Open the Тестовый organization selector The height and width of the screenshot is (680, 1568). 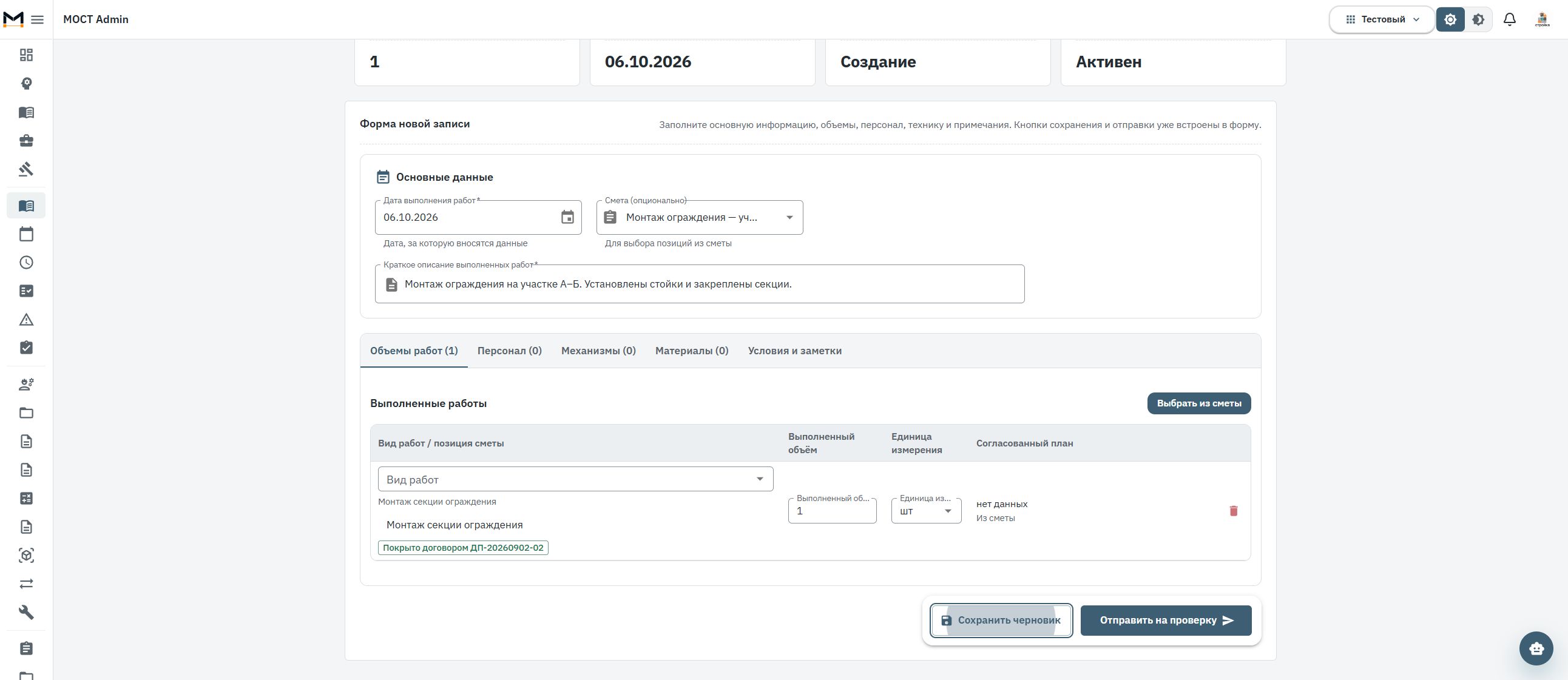[1382, 19]
